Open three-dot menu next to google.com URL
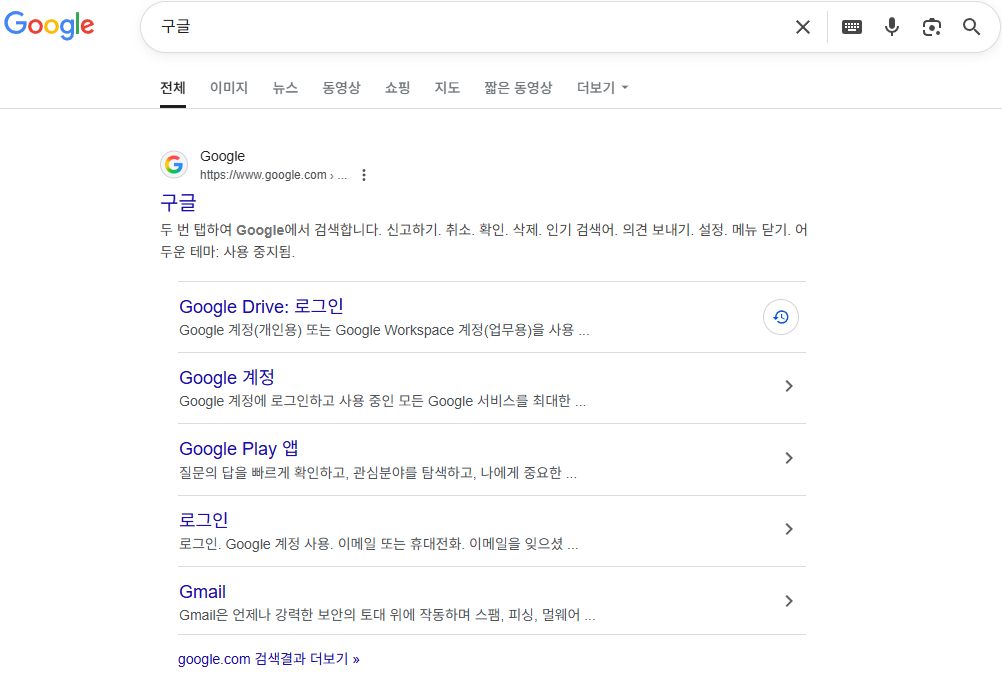The image size is (1002, 678). pos(364,175)
